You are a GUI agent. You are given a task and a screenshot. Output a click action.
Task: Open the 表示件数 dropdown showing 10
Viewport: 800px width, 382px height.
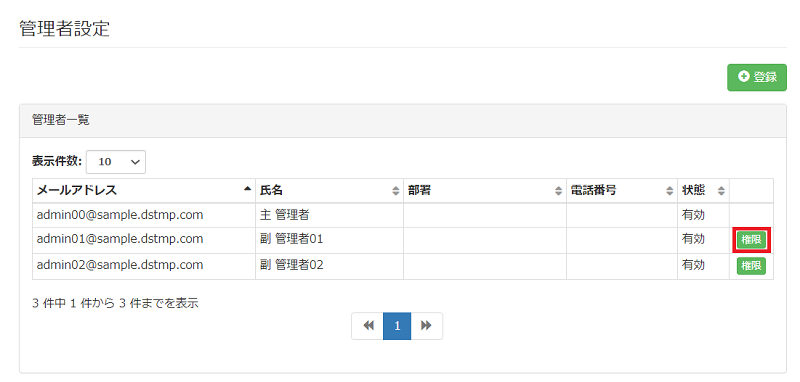(x=116, y=162)
